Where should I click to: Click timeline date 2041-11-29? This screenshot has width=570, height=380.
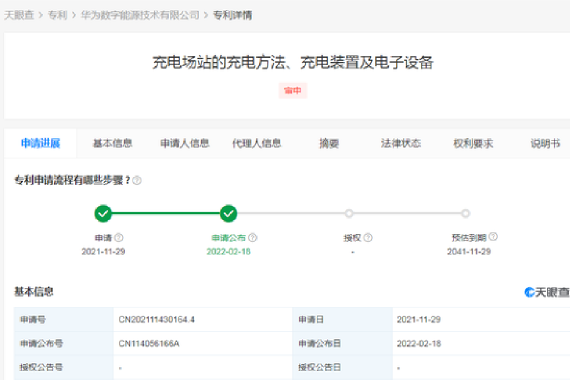pos(469,252)
